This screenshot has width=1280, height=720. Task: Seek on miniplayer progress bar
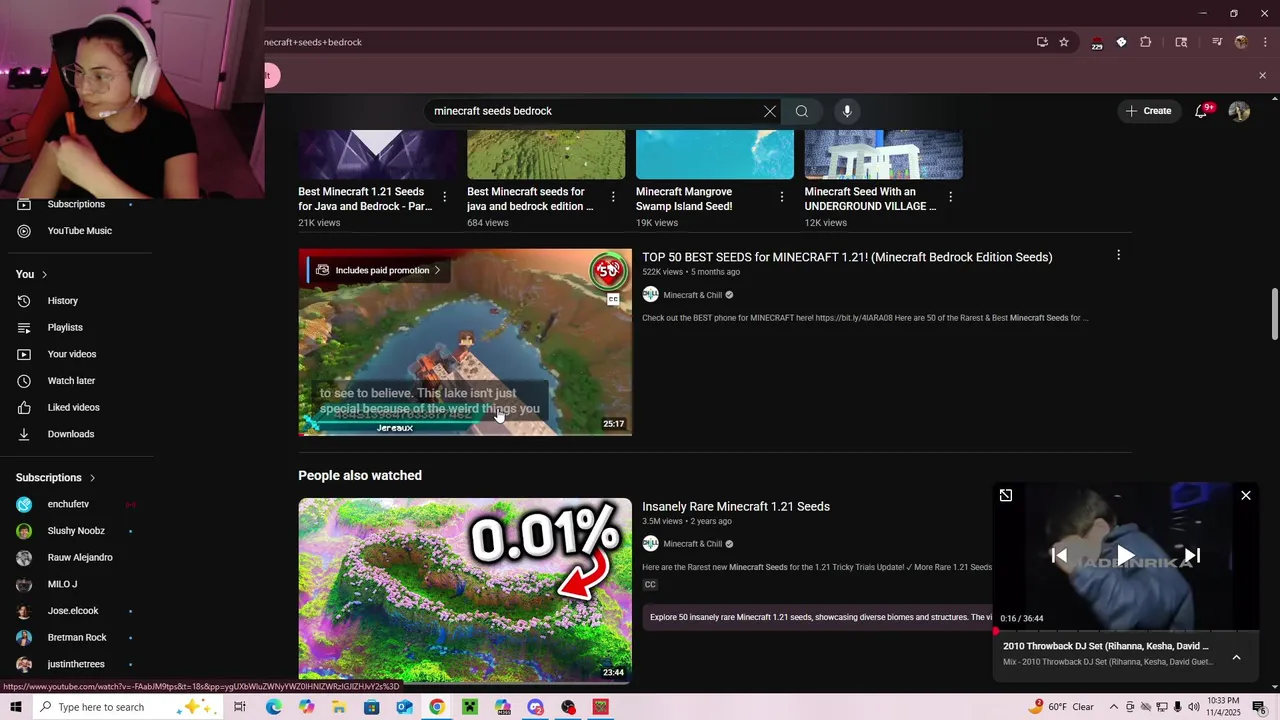pos(1126,631)
